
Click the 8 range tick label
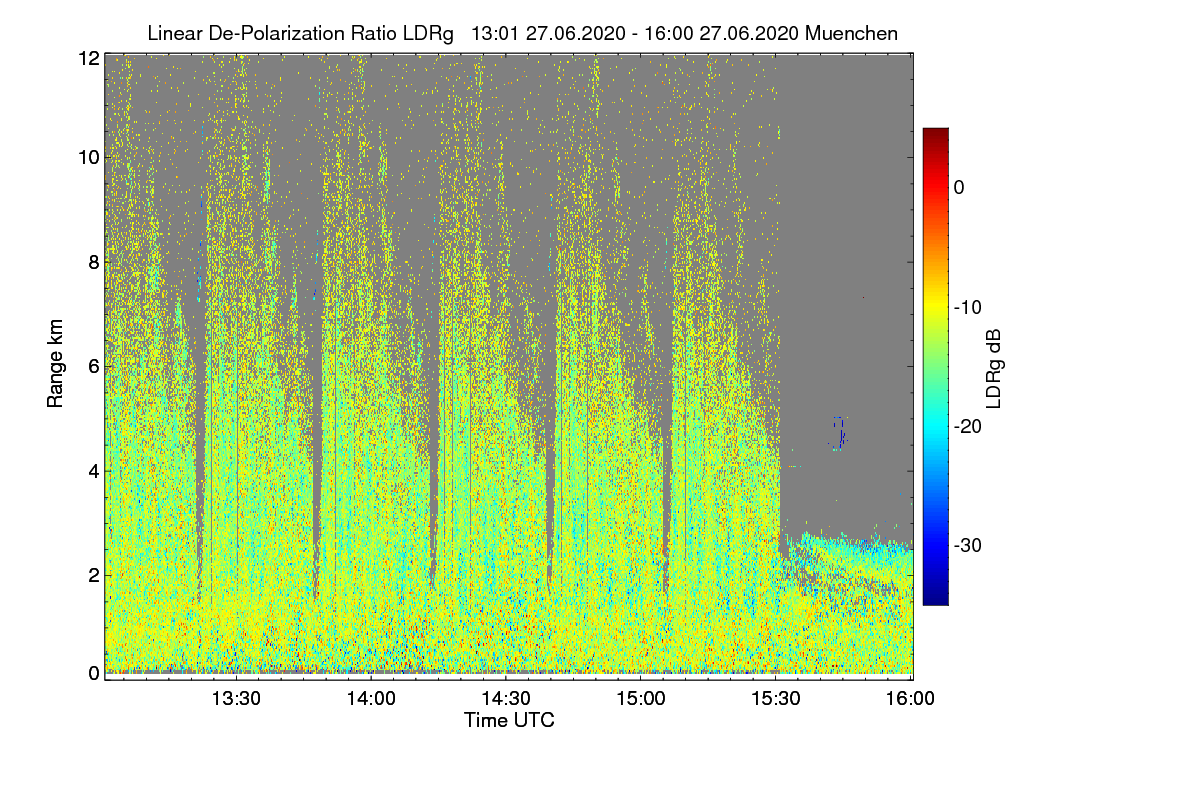[94, 261]
